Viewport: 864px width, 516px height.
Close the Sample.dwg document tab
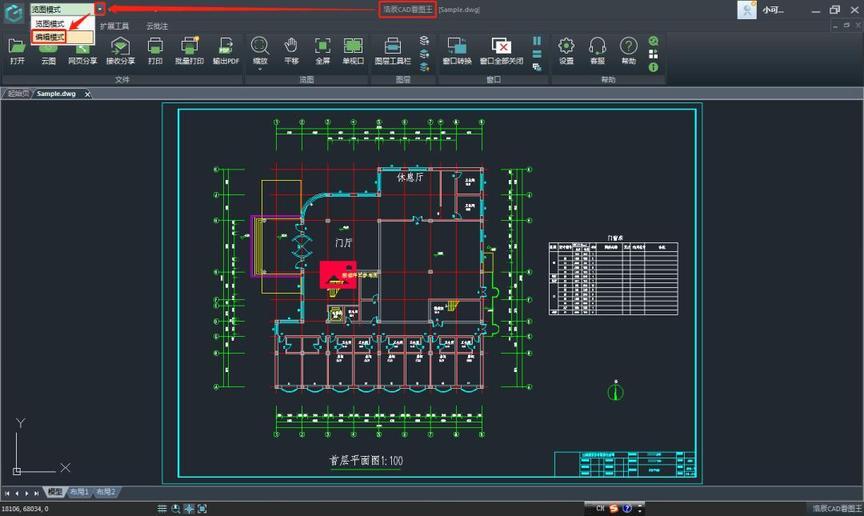point(87,94)
